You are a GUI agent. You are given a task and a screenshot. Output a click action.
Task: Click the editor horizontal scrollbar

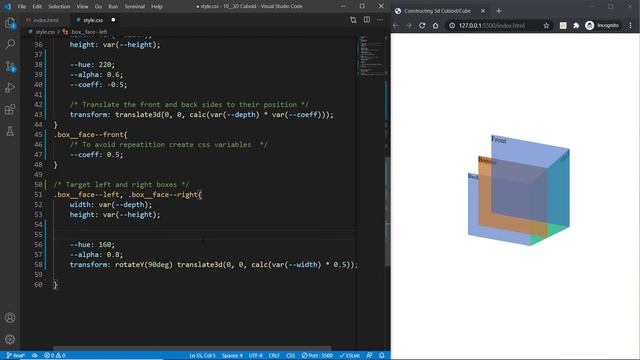point(192,348)
